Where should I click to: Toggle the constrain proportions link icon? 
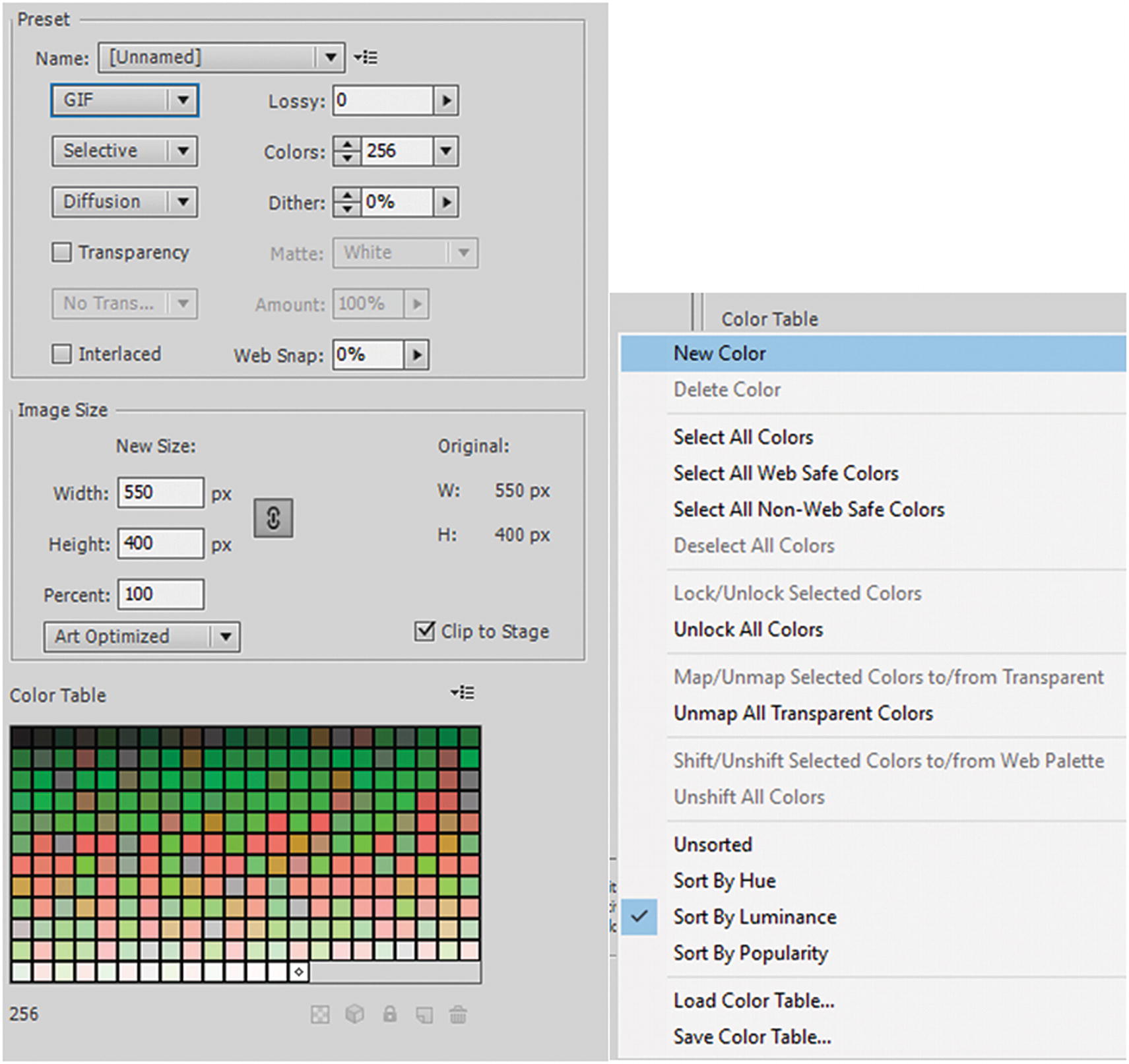coord(273,518)
